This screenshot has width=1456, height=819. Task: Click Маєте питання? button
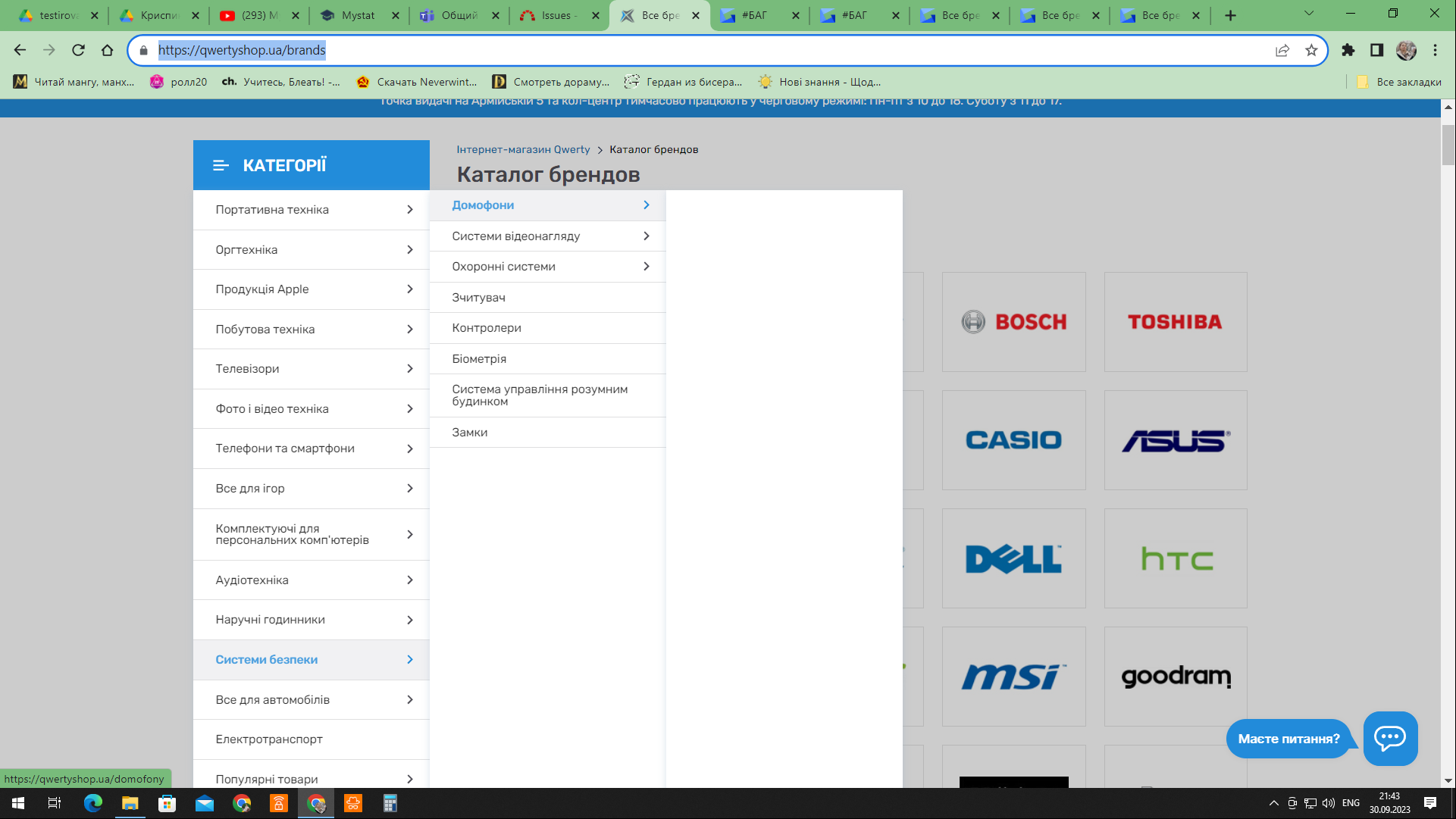pyautogui.click(x=1288, y=739)
